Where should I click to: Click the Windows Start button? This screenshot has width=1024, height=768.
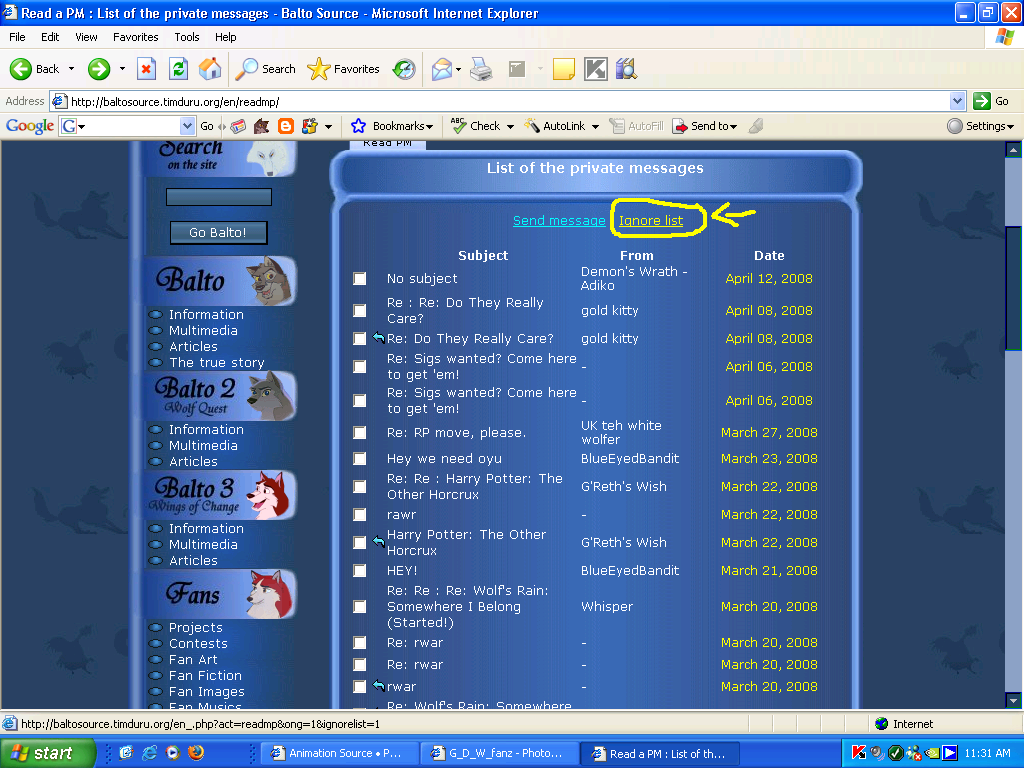47,753
